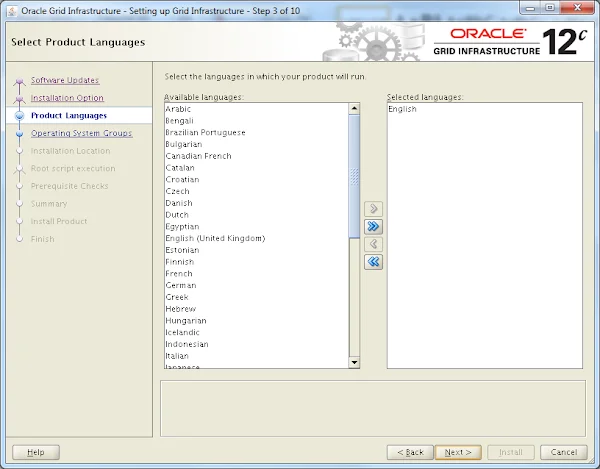Close the Oracle Grid Infrastructure installer
Viewport: 600px width, 469px height.
(577, 8)
